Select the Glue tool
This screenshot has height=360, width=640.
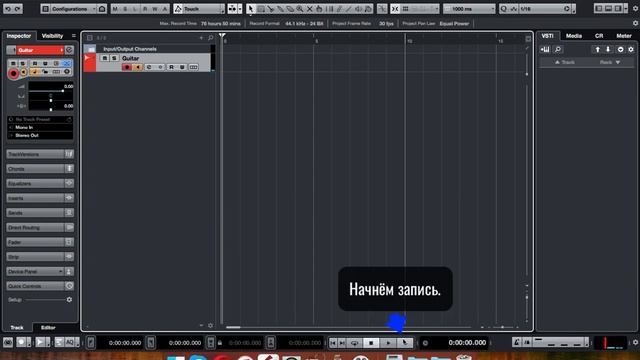(280, 9)
